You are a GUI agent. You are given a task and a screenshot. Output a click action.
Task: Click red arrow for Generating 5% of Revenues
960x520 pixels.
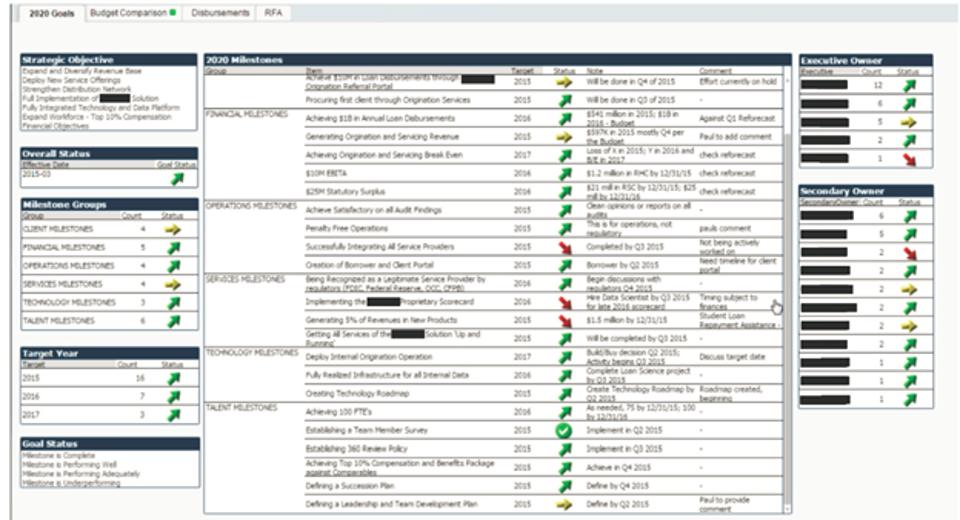coord(564,320)
